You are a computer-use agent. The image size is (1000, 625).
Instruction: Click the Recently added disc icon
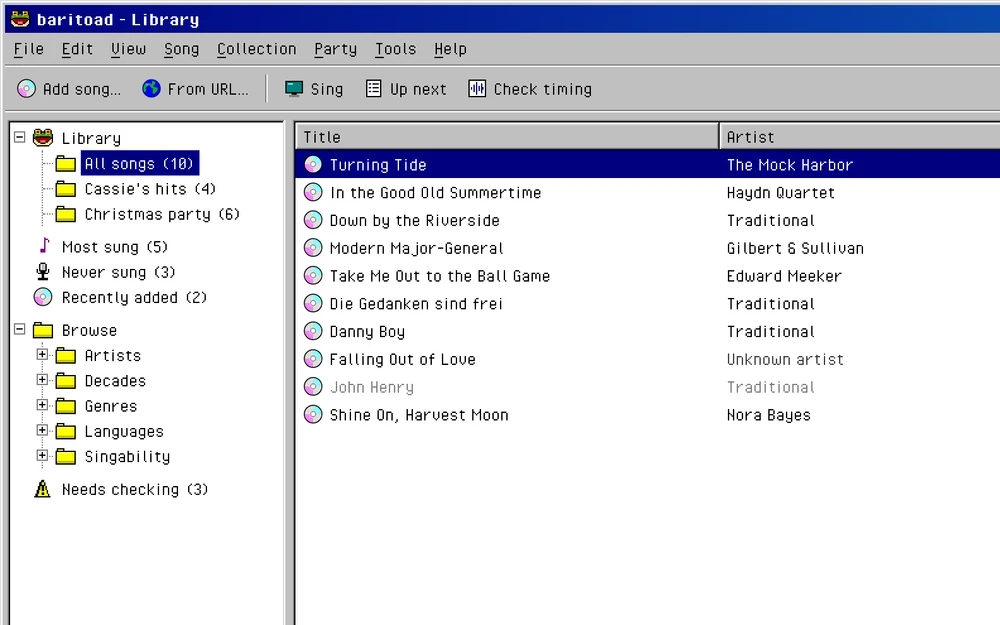pos(43,297)
